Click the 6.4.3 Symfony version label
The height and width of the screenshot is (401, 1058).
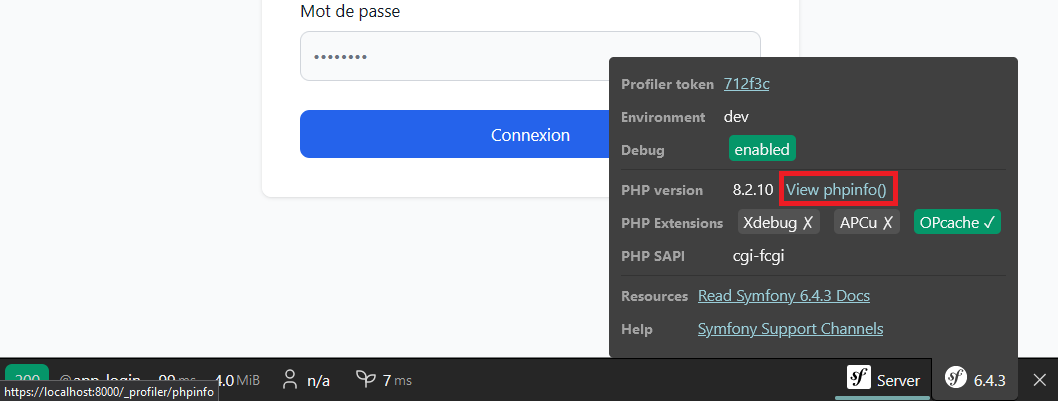pyautogui.click(x=989, y=380)
